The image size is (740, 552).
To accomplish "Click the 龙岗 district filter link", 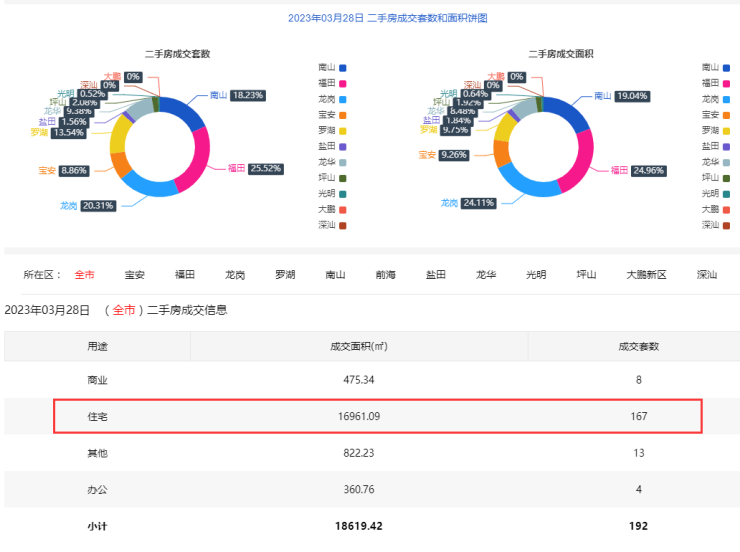I will [x=235, y=275].
